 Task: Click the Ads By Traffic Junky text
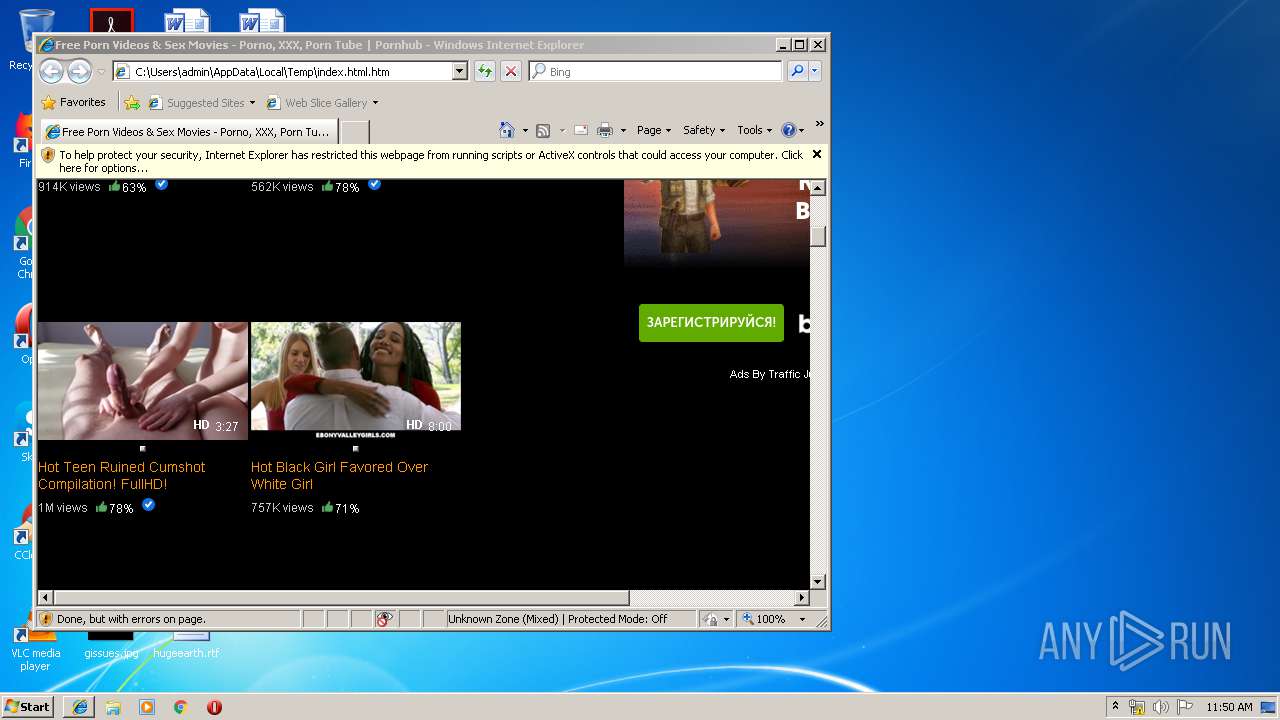[769, 374]
